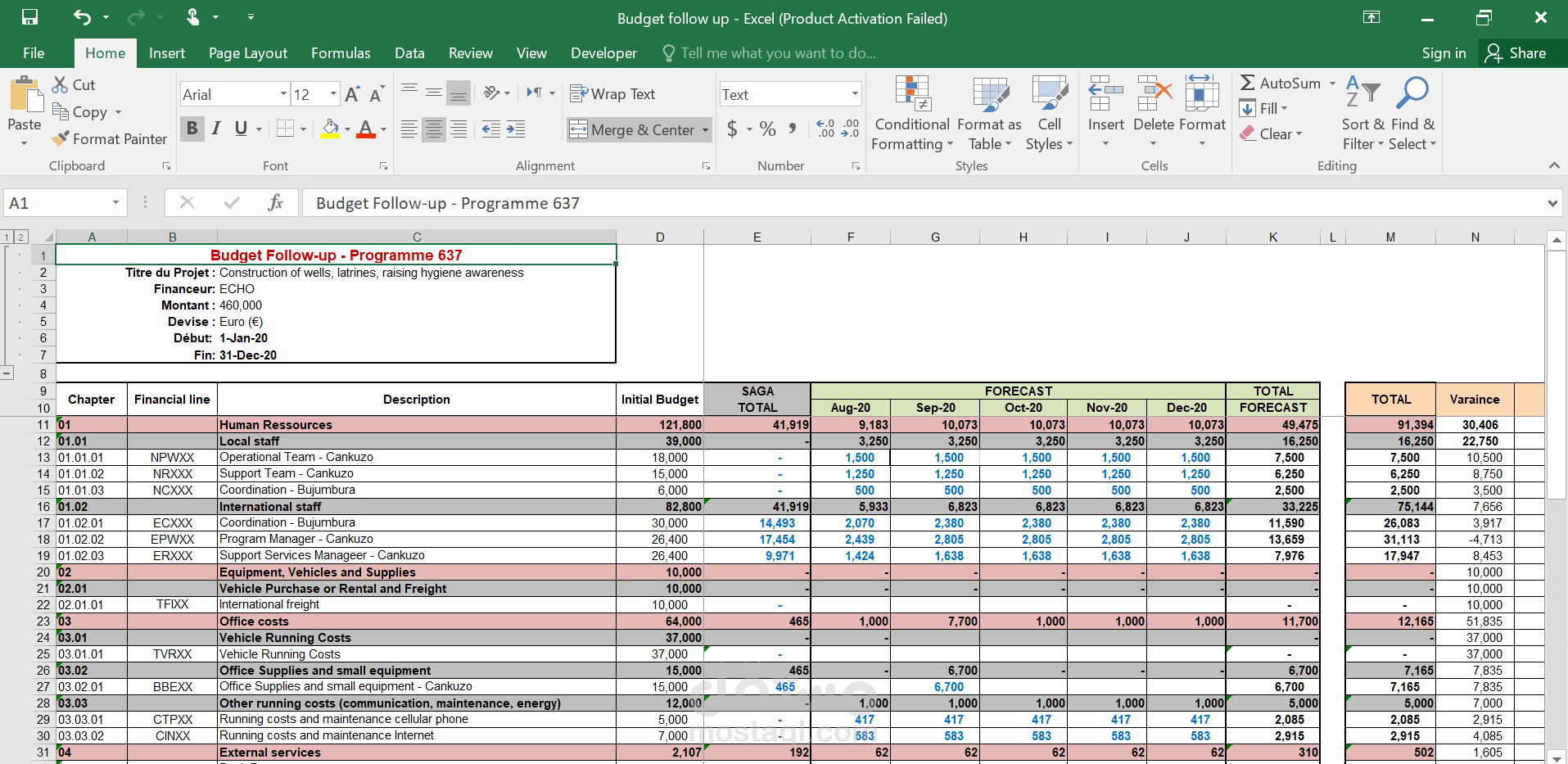This screenshot has height=764, width=1568.
Task: Increase font size with the larger A
Action: (352, 94)
